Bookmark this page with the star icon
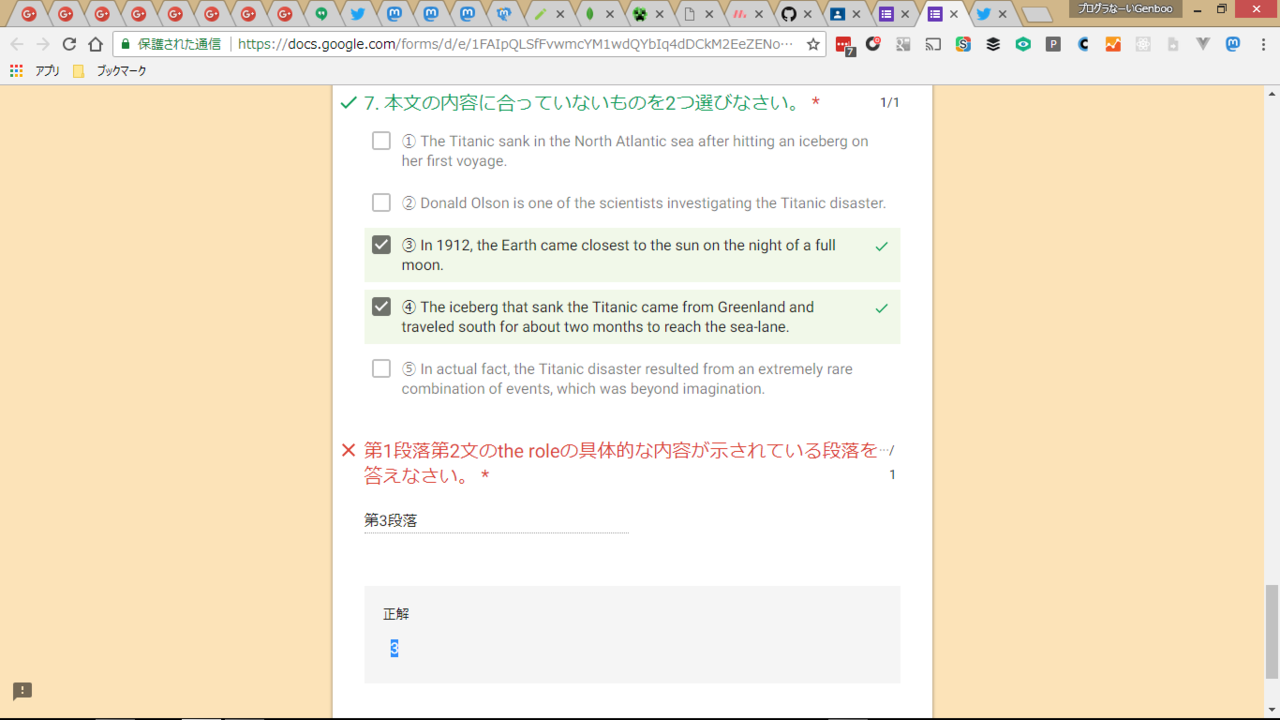1280x720 pixels. coord(813,44)
